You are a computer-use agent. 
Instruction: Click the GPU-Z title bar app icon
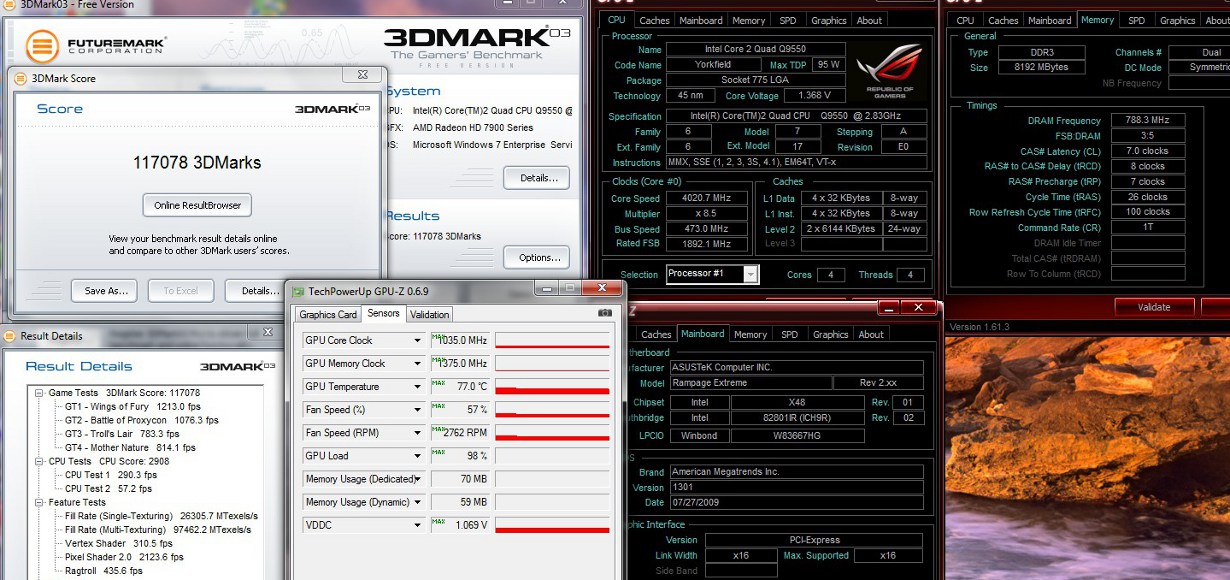(297, 290)
